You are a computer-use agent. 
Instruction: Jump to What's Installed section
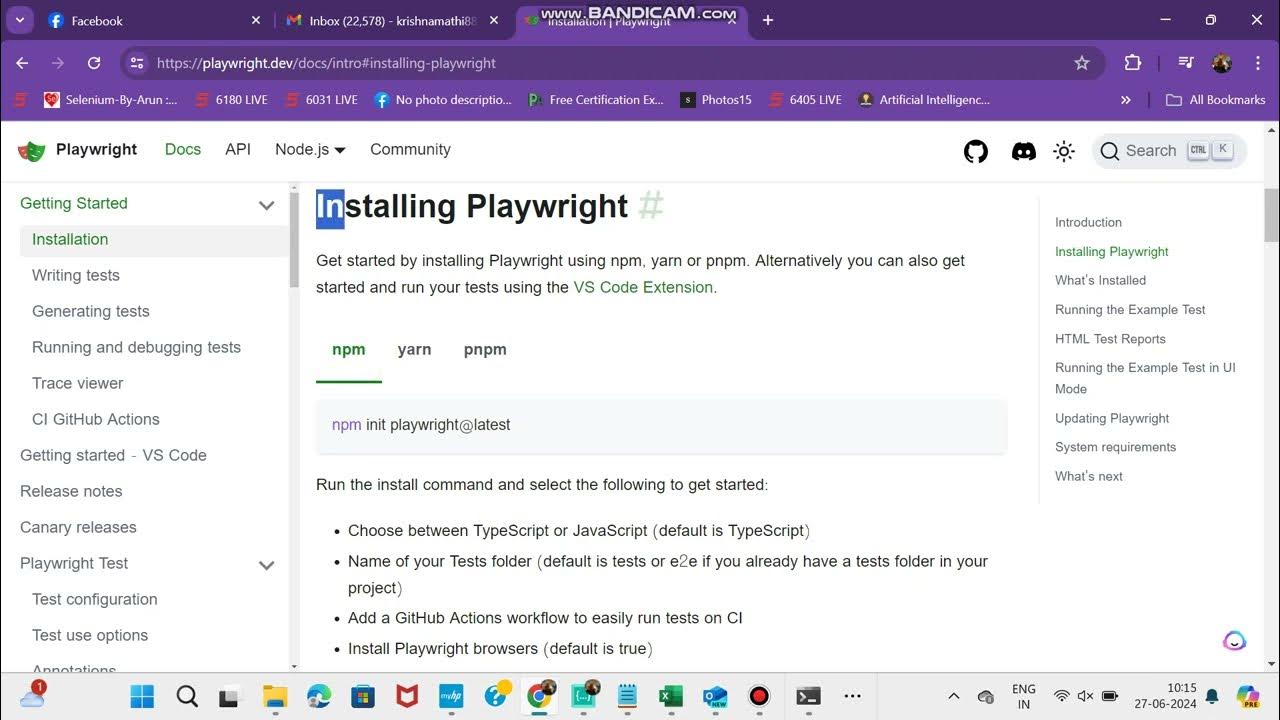[1100, 280]
